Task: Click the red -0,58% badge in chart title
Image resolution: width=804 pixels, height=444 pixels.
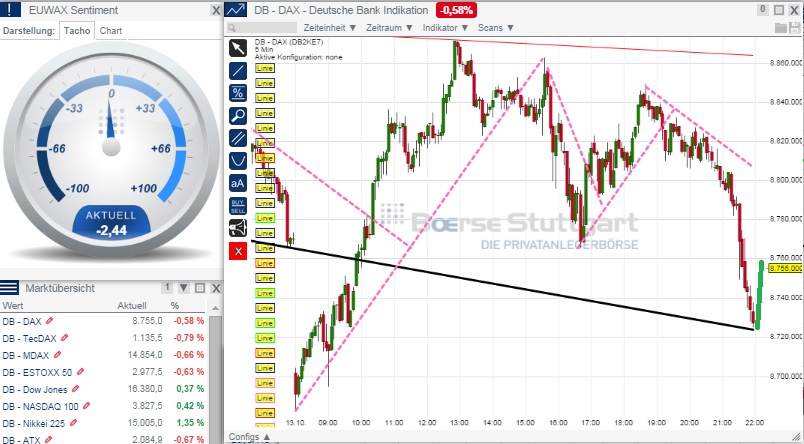Action: point(456,10)
